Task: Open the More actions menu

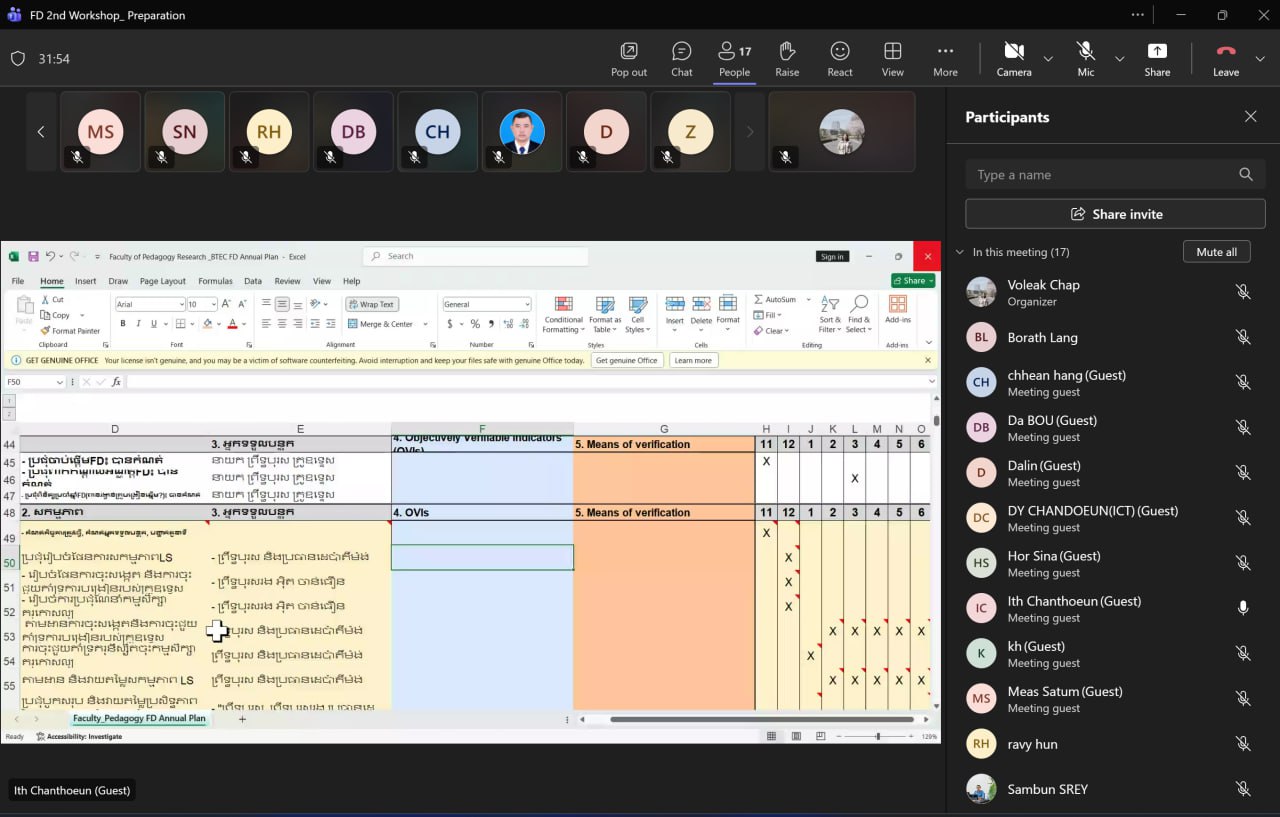Action: (x=945, y=59)
